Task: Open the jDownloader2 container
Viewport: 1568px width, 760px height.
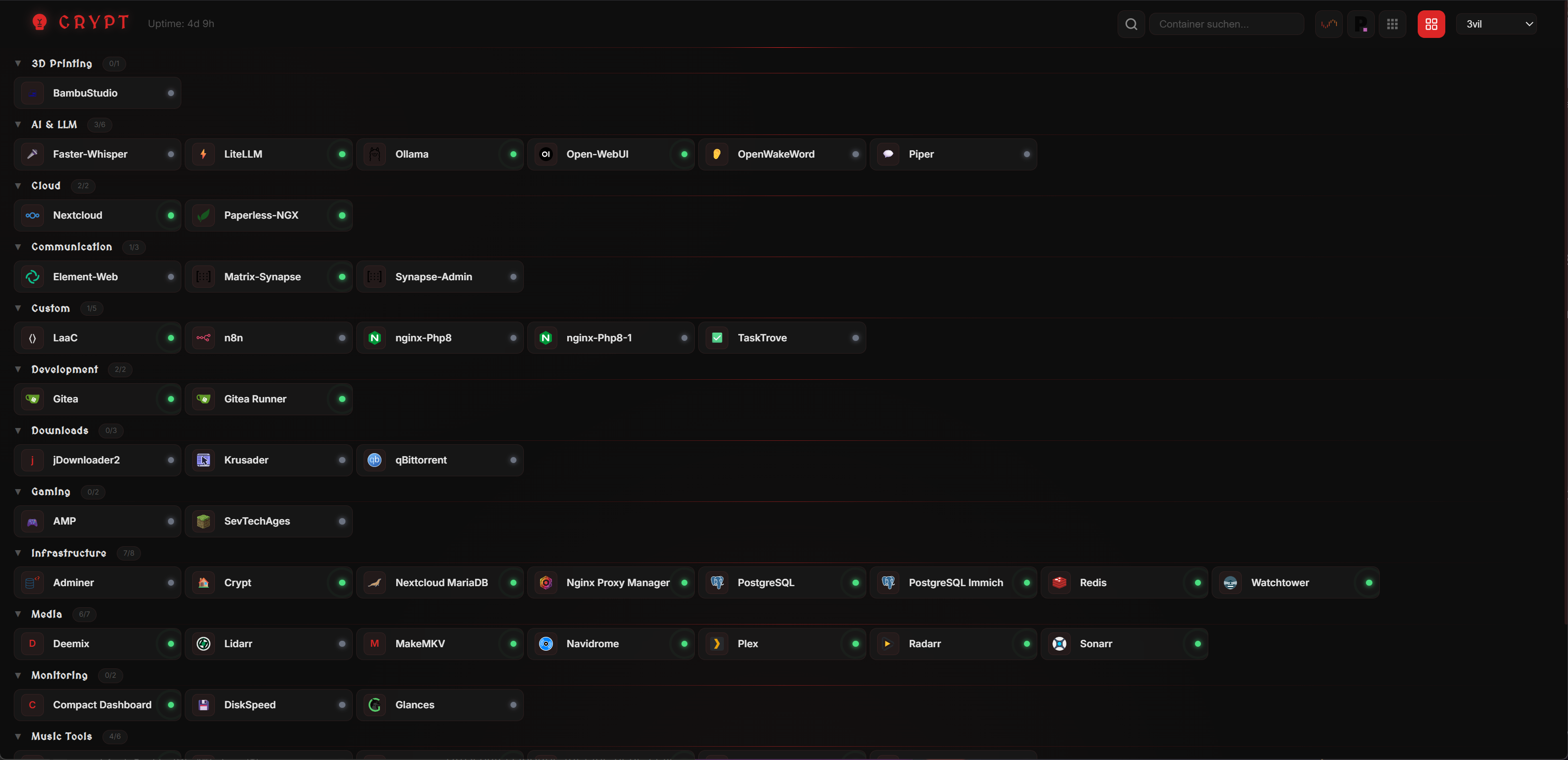Action: click(x=98, y=460)
